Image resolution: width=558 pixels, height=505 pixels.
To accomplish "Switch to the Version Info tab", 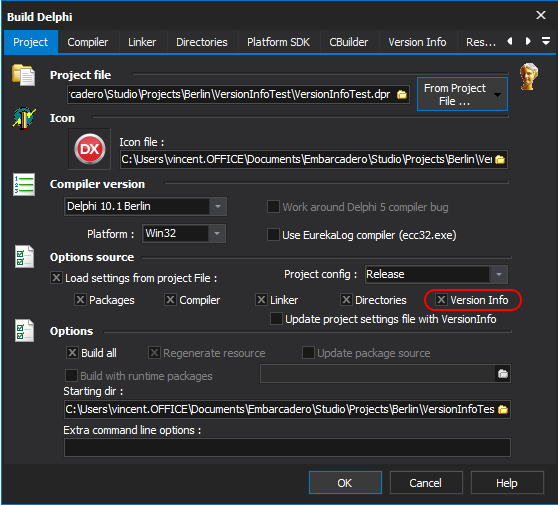I will (417, 42).
